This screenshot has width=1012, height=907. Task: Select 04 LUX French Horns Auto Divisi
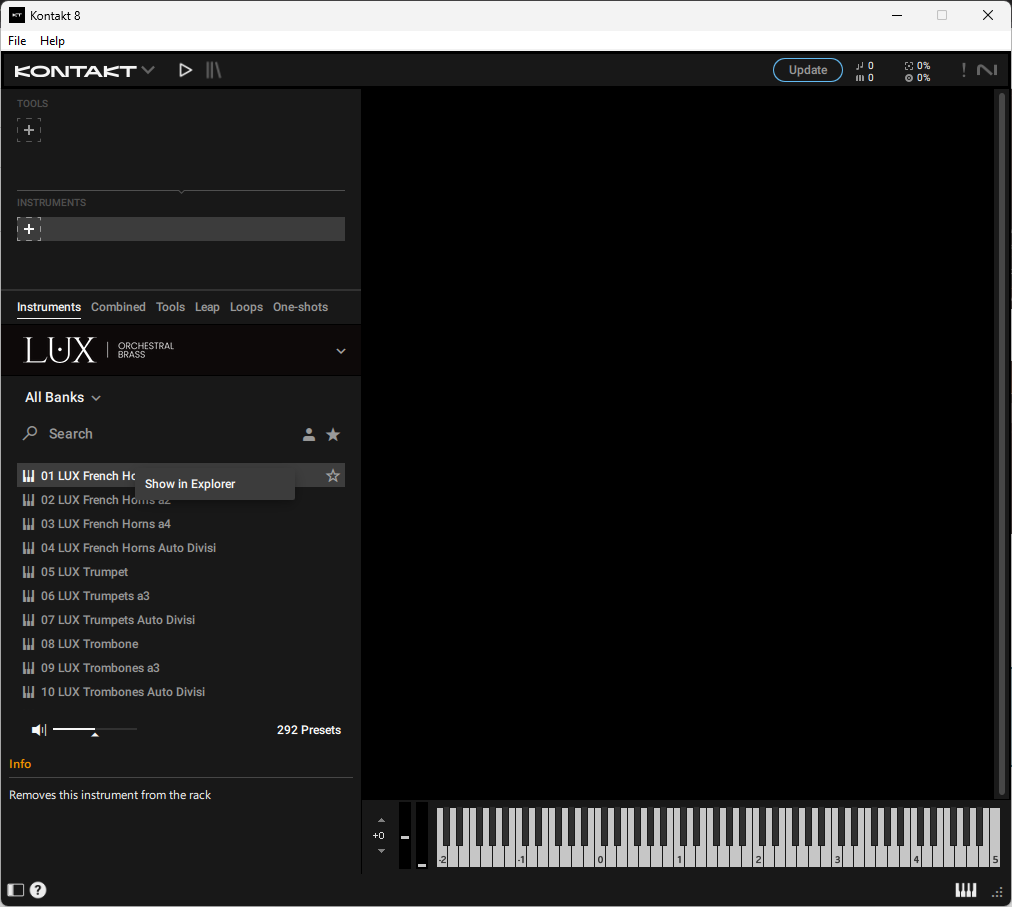click(x=181, y=548)
